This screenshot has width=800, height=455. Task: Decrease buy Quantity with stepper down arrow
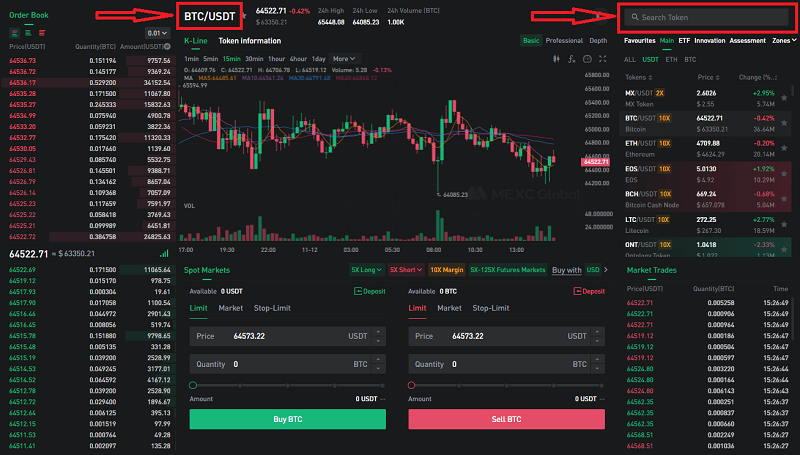[x=378, y=369]
